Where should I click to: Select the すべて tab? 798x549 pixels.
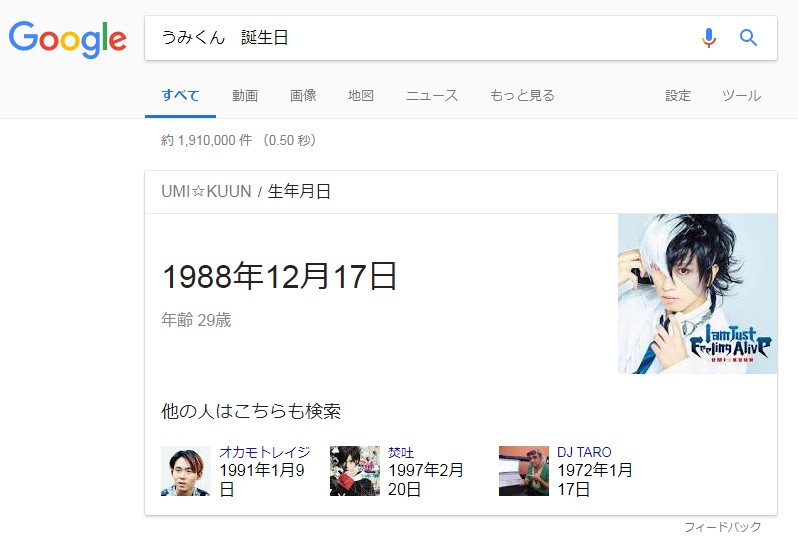tap(180, 96)
